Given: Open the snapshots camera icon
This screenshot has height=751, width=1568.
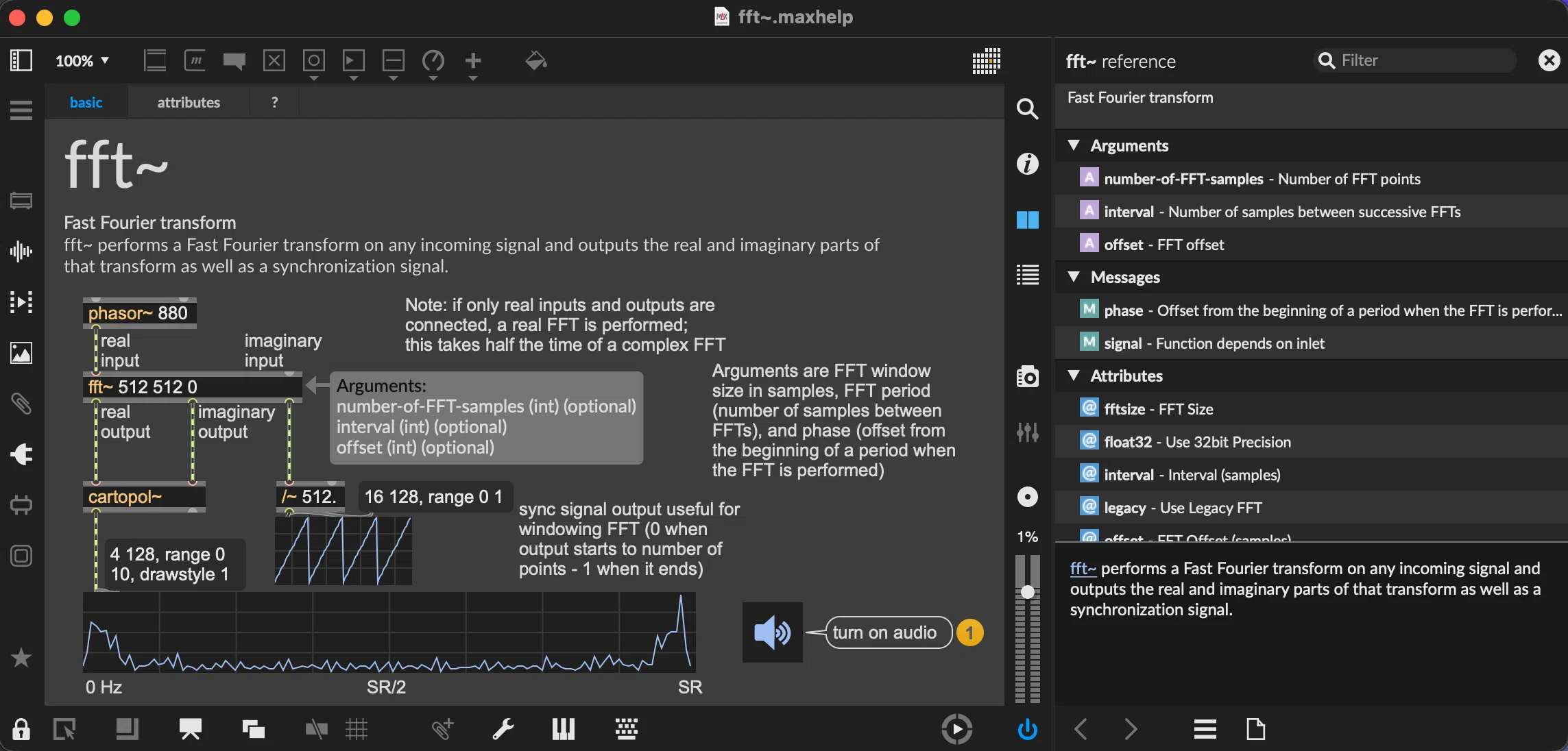Looking at the screenshot, I should 1027,376.
